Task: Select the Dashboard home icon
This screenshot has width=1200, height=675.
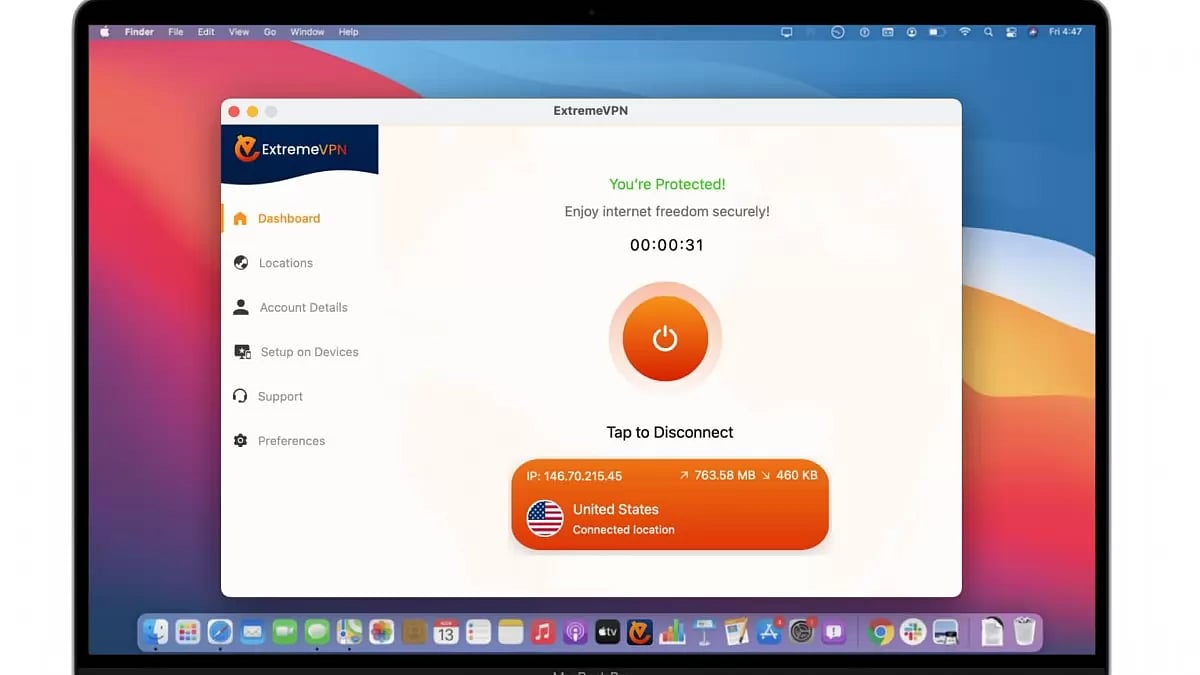Action: [240, 218]
